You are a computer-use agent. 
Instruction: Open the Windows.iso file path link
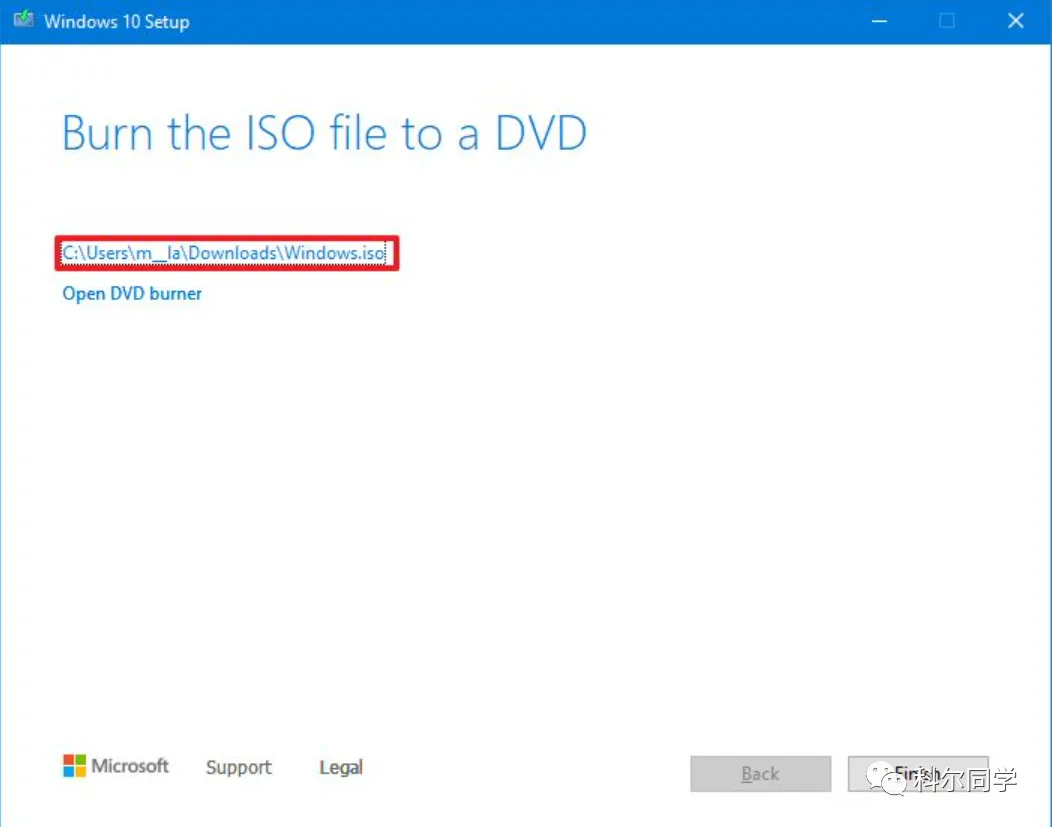(223, 253)
